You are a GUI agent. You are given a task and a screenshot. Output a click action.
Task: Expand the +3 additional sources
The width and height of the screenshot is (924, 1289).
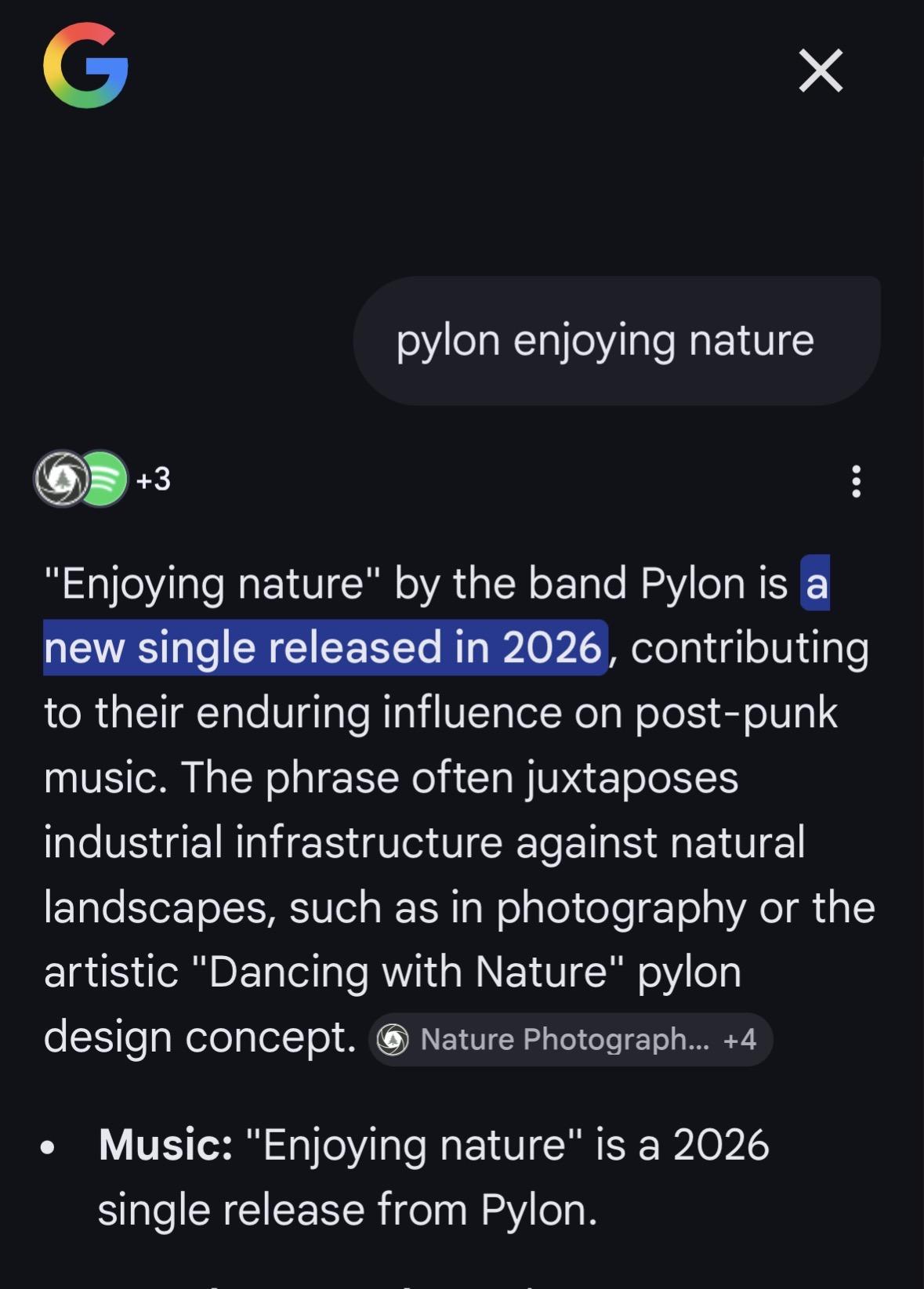[x=154, y=479]
